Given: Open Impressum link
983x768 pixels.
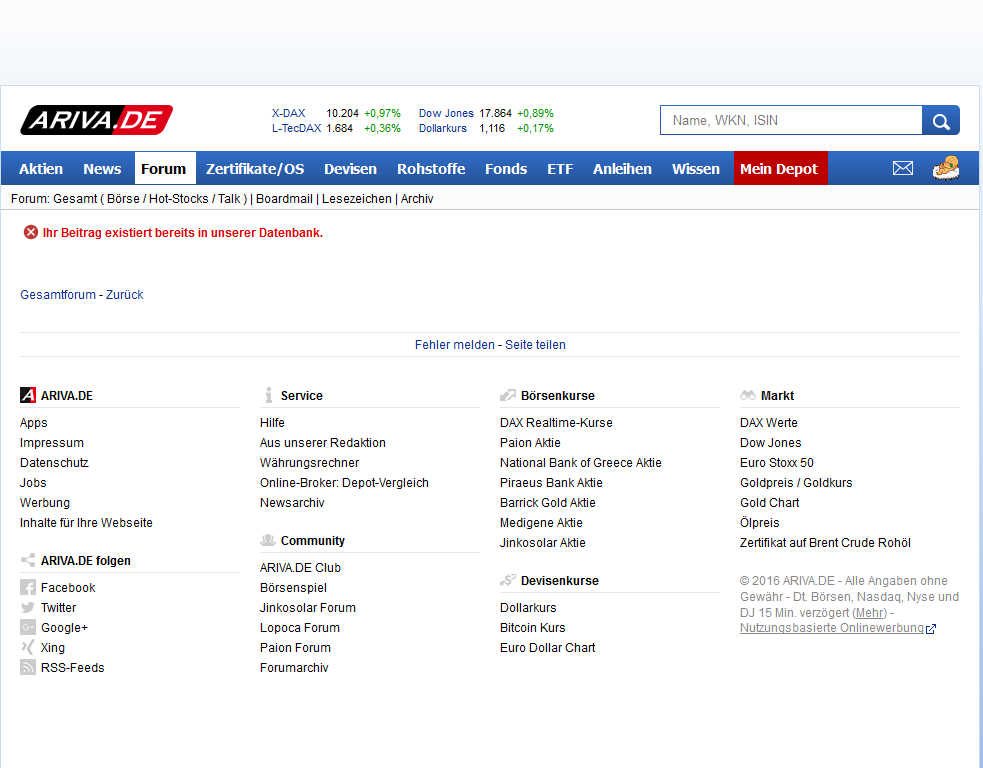Looking at the screenshot, I should (x=51, y=443).
